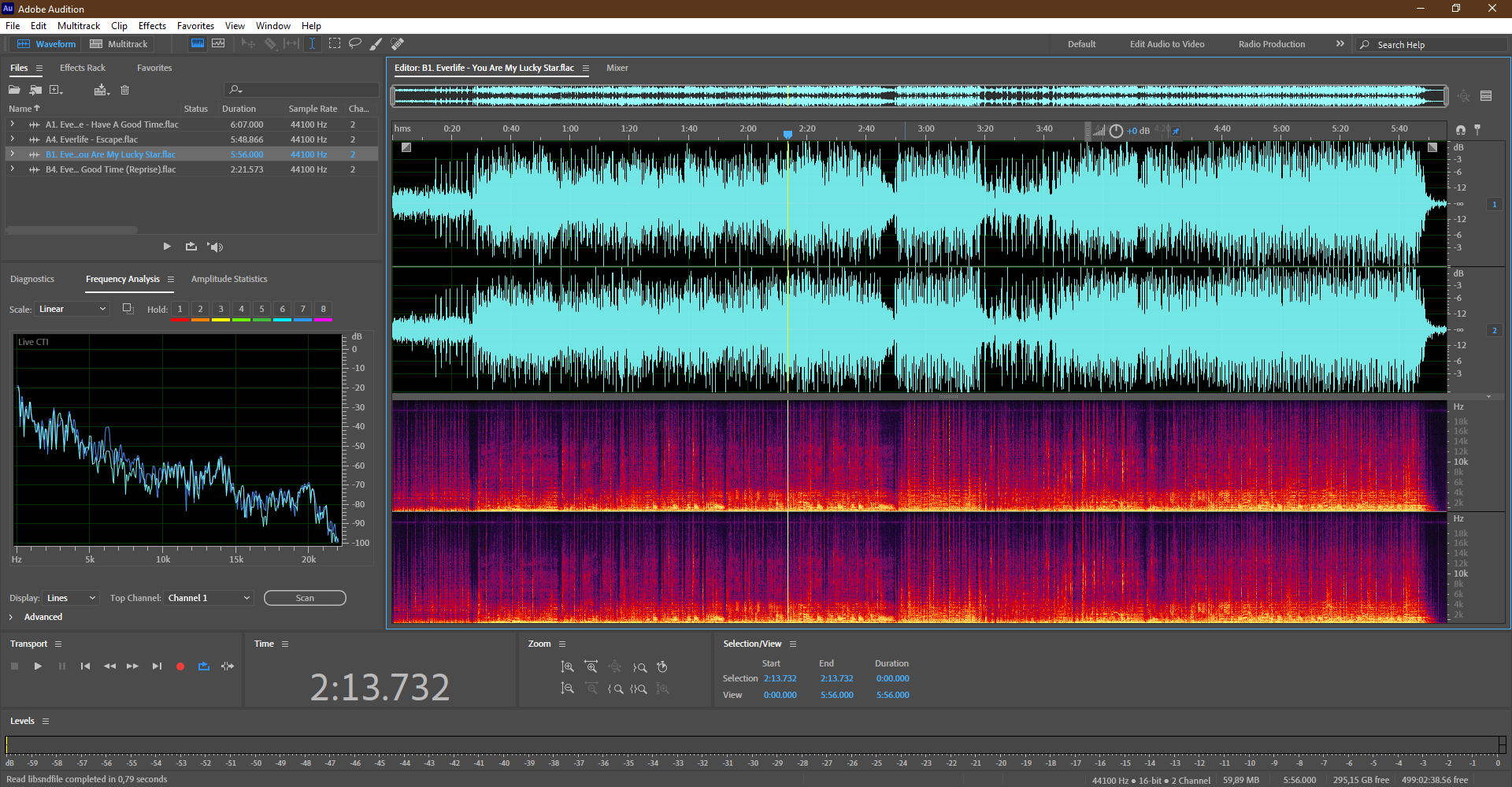Select the Lasso Selection tool
Viewport: 1512px width, 787px height.
355,43
